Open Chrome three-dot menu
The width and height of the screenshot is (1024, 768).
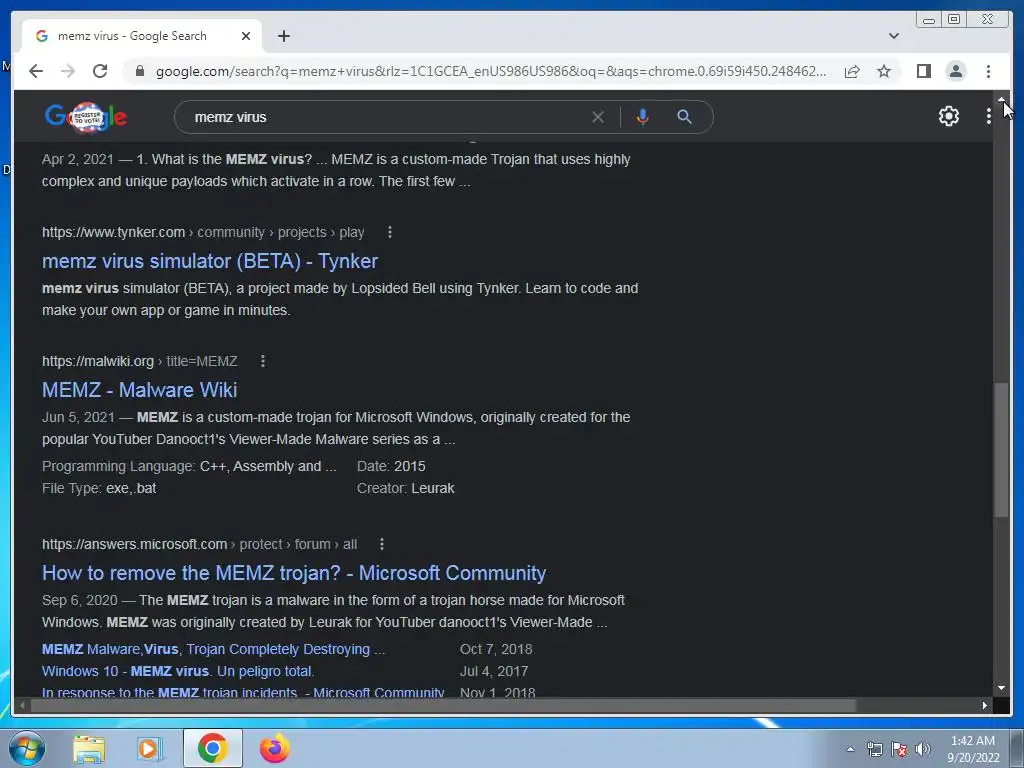click(x=988, y=71)
